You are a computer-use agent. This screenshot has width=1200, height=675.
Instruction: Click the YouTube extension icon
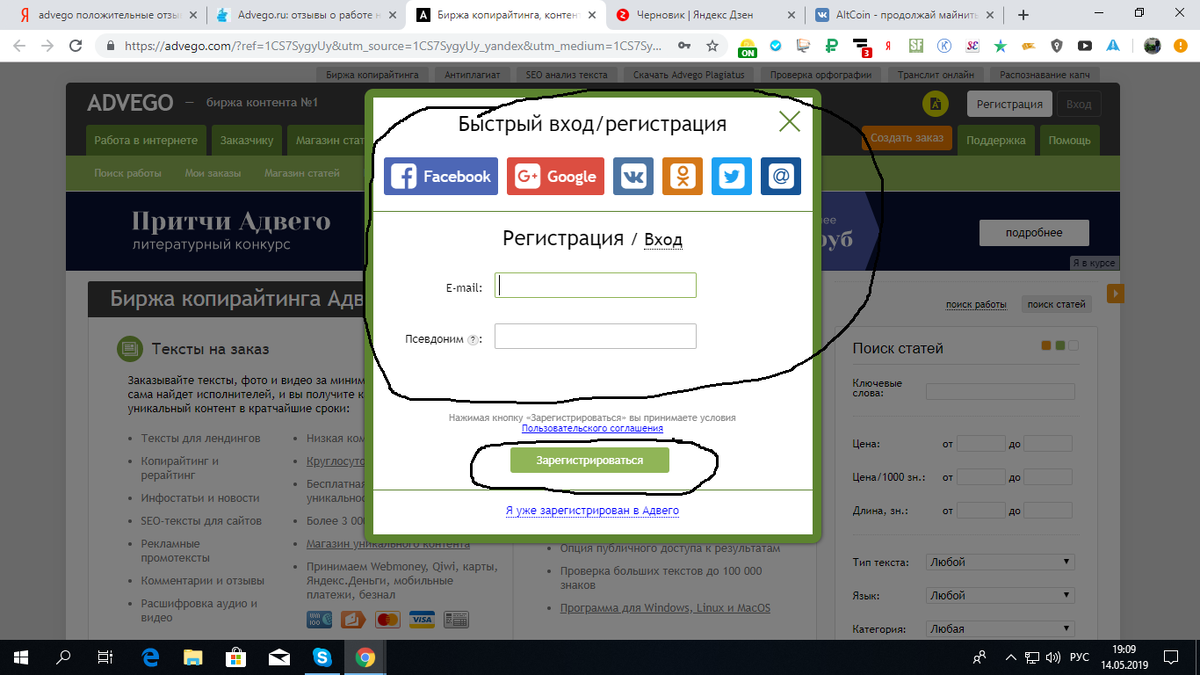click(x=1085, y=46)
